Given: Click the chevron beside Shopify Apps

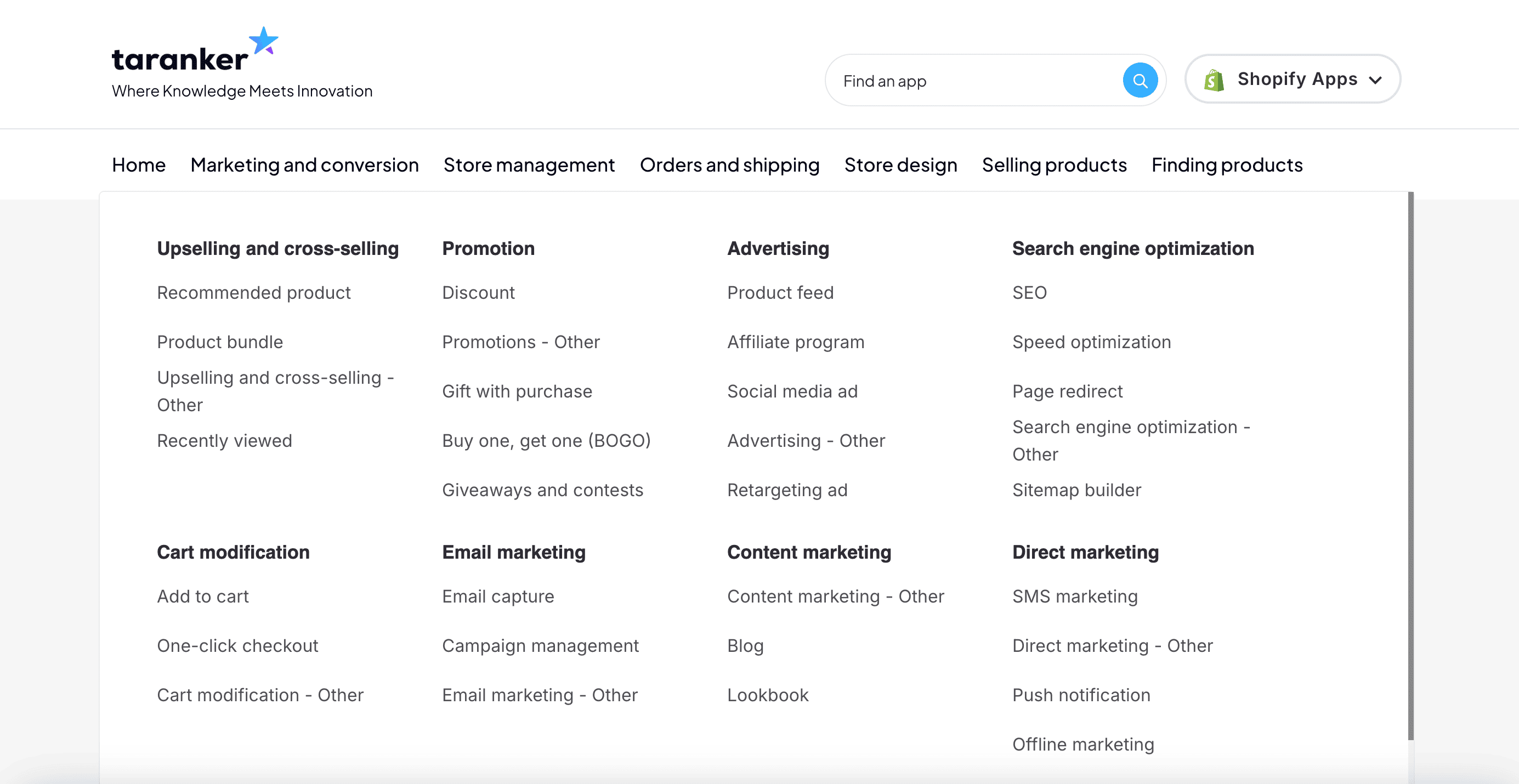Looking at the screenshot, I should pyautogui.click(x=1376, y=80).
